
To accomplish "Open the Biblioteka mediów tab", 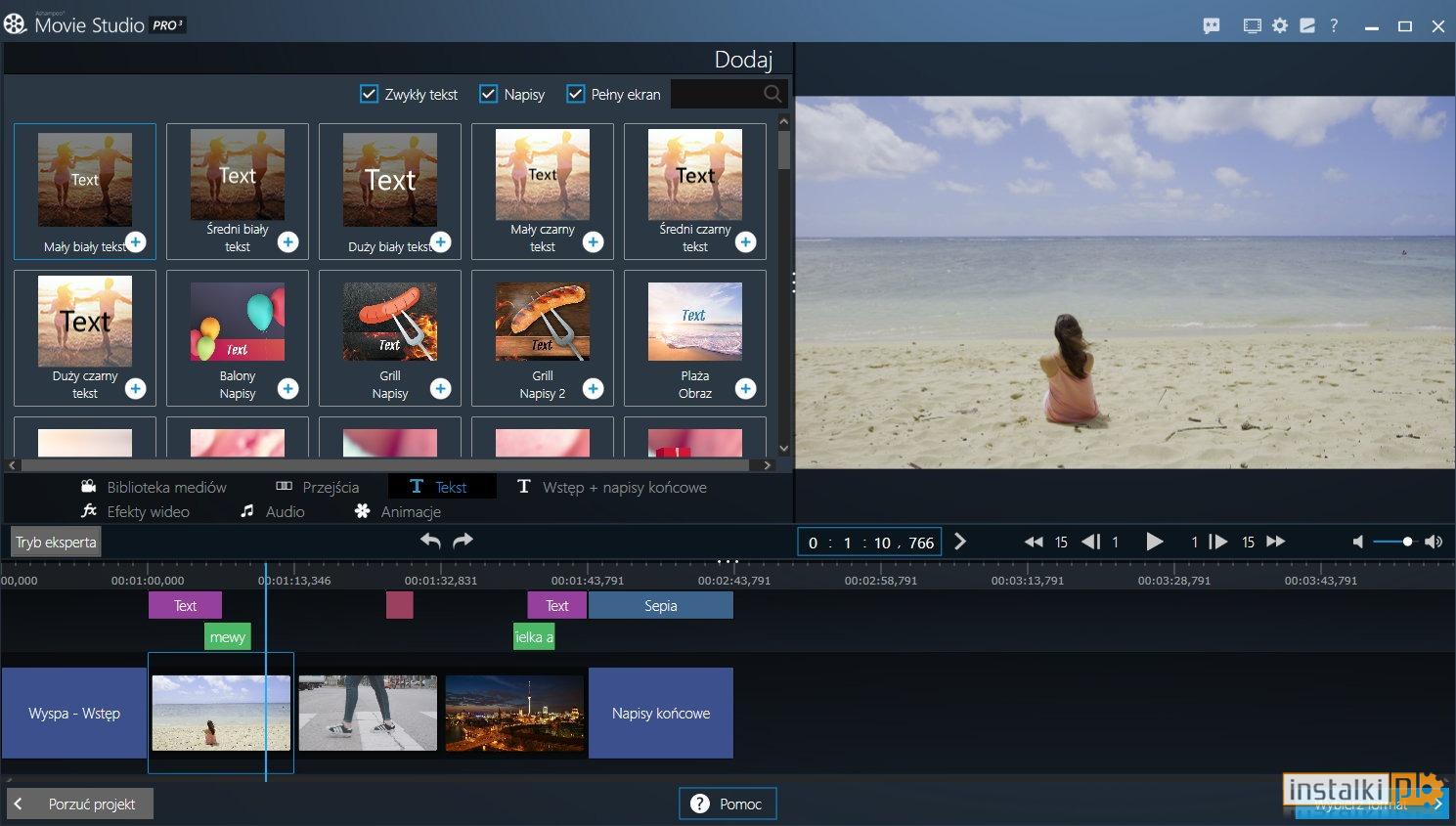I will [x=154, y=487].
